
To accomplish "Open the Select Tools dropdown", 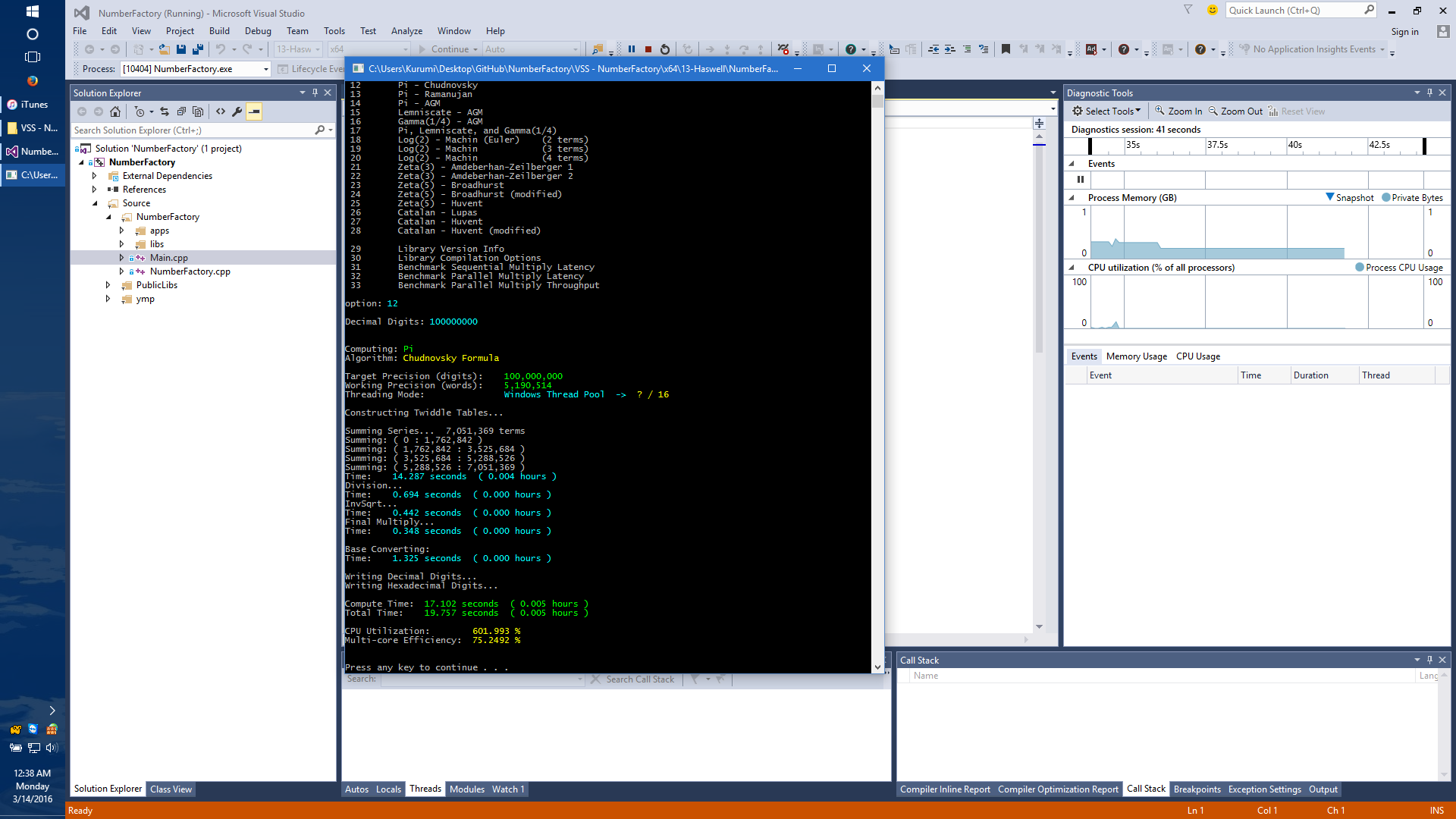I will click(1106, 111).
